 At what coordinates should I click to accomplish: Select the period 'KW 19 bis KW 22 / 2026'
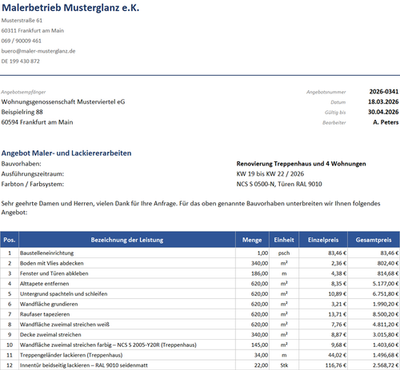click(x=270, y=174)
